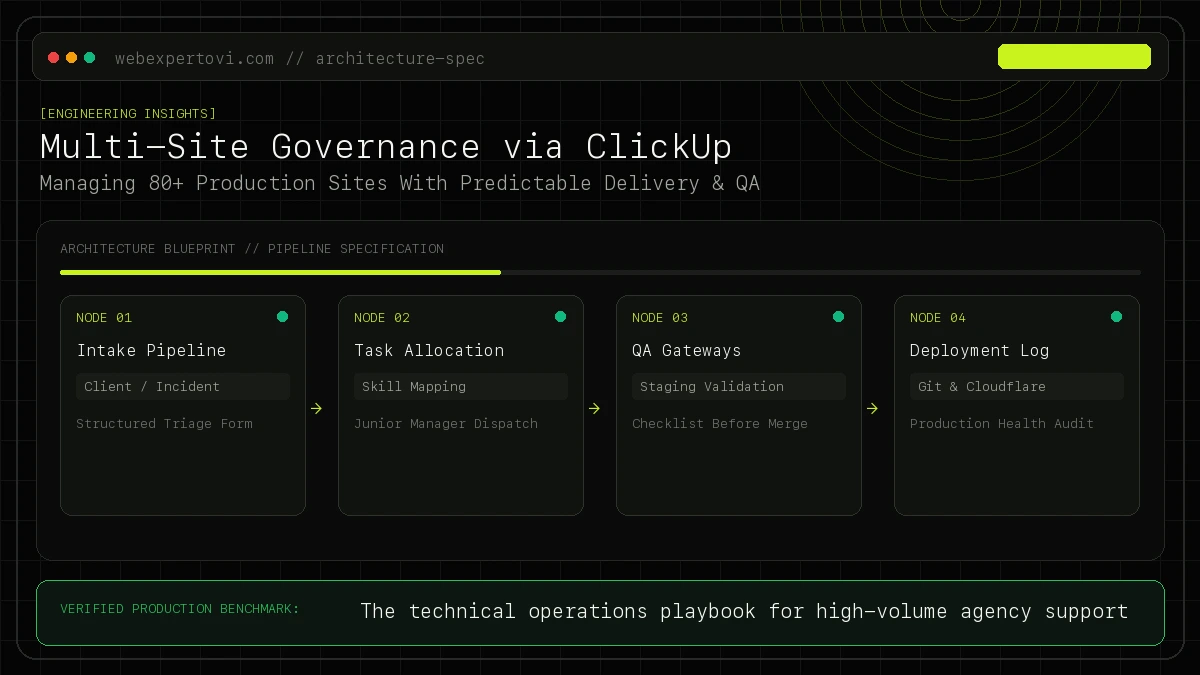Image resolution: width=1200 pixels, height=675 pixels.
Task: Click the Multi-Site Governance via ClickUp title
Action: (x=386, y=146)
